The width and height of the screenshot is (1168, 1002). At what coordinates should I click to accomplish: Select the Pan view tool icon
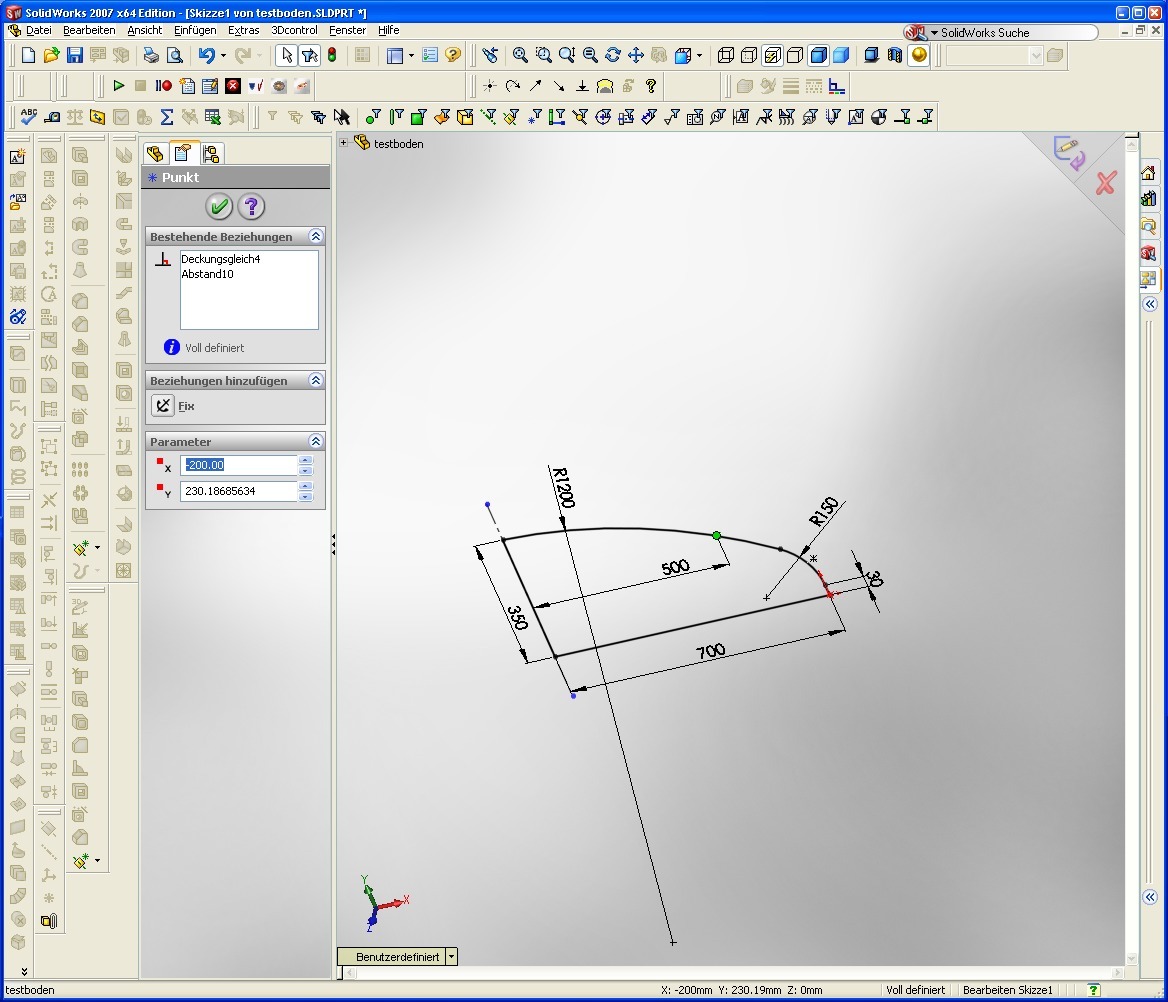pos(635,56)
